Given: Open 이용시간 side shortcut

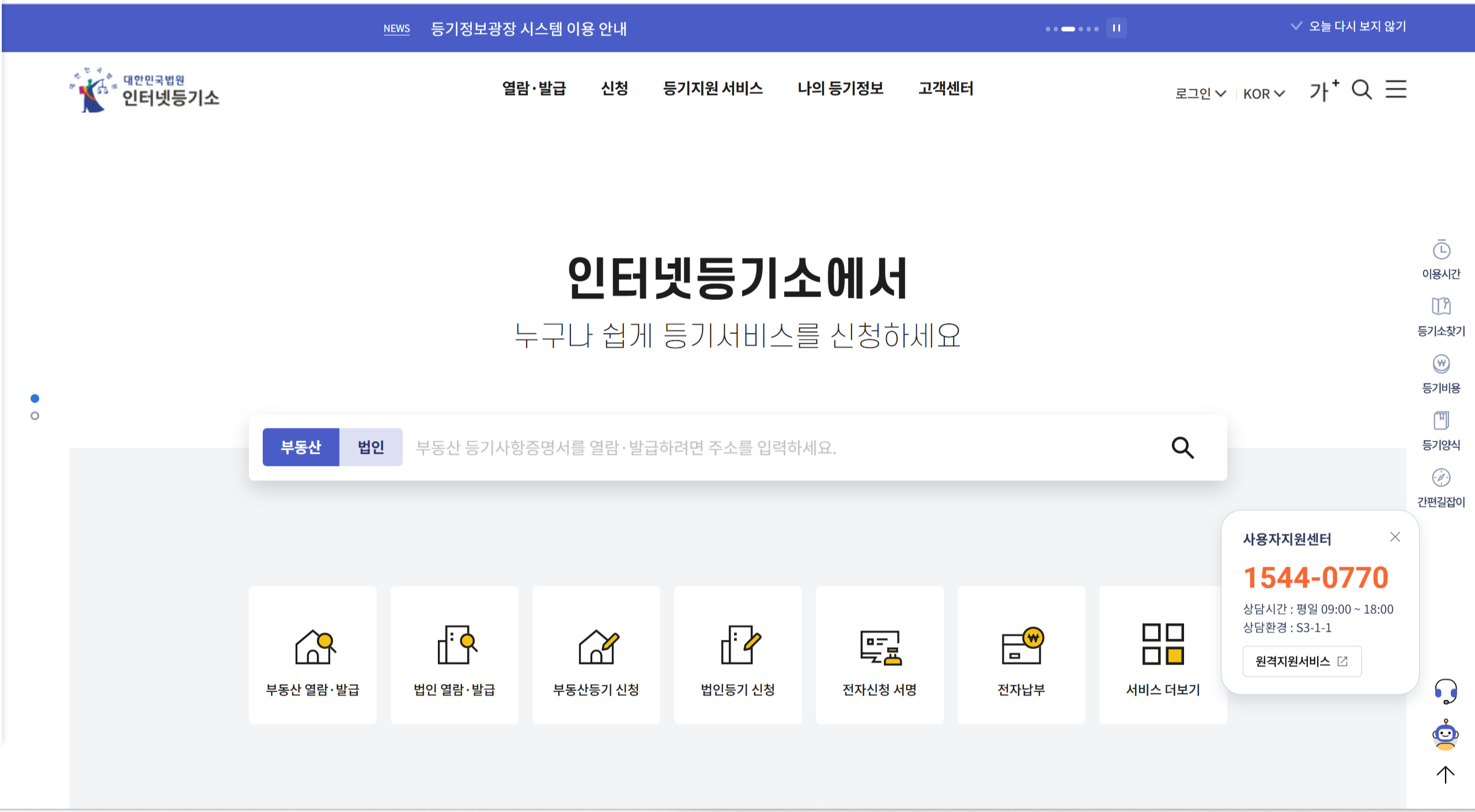Looking at the screenshot, I should tap(1441, 260).
